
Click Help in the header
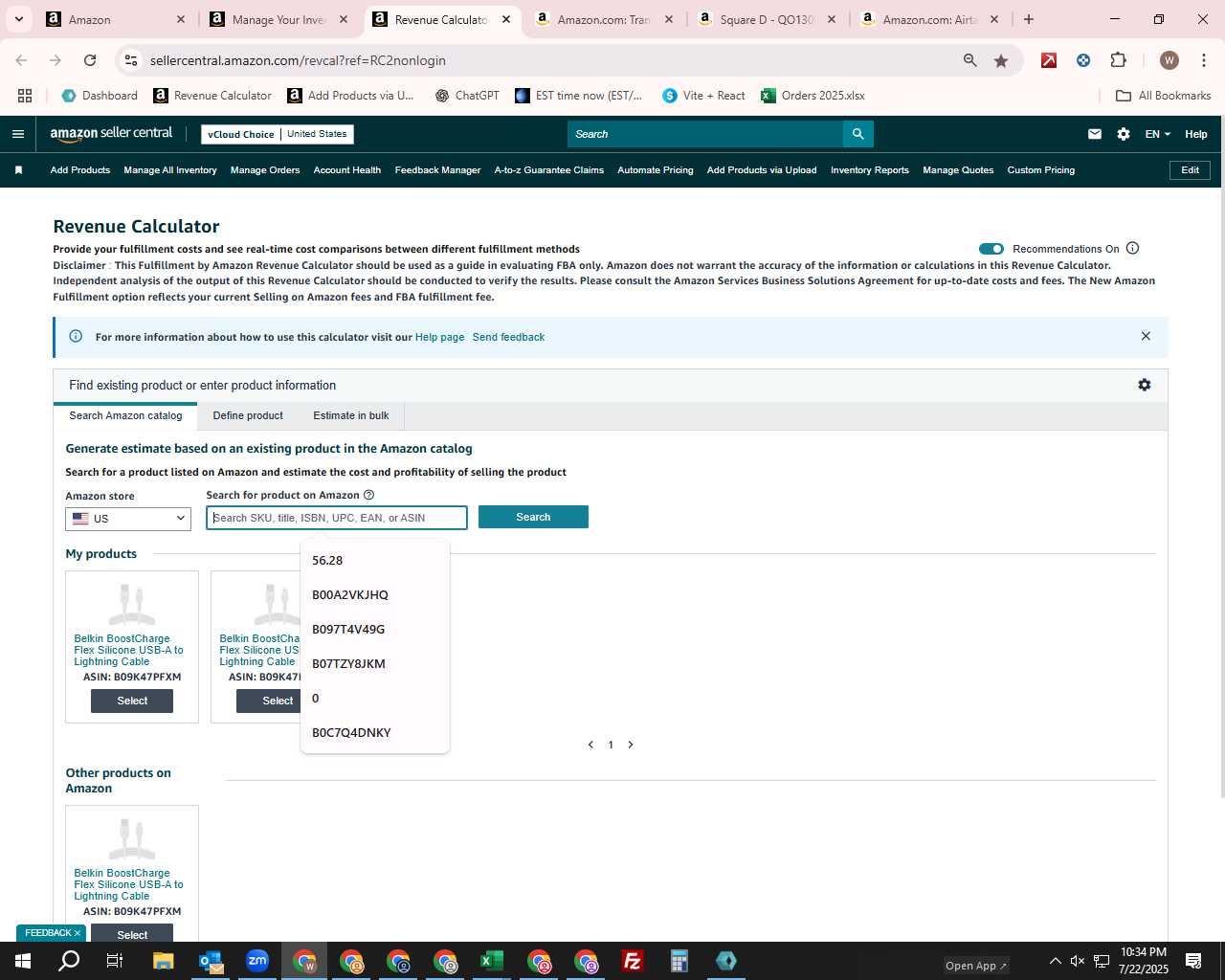click(x=1196, y=134)
